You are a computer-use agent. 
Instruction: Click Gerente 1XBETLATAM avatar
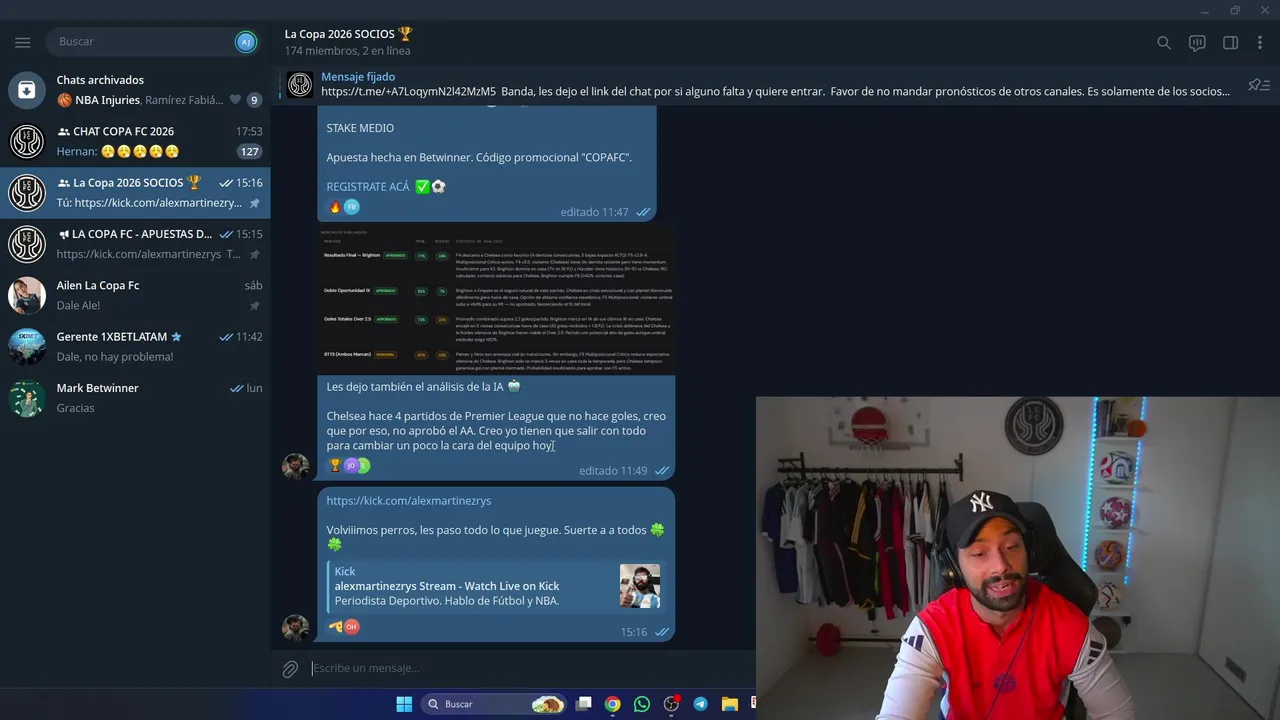27,347
